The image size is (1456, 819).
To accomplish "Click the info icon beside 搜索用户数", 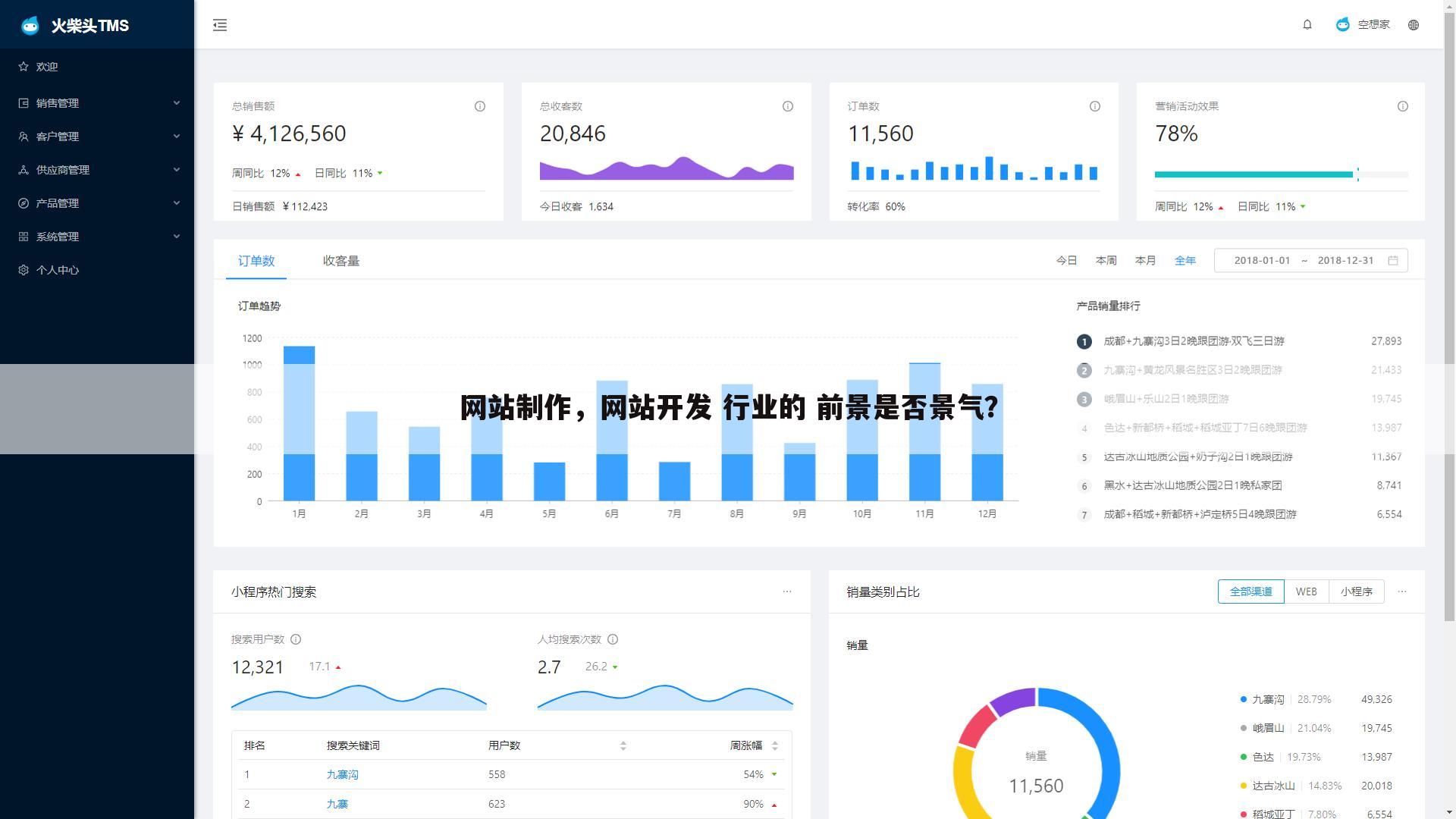I will [296, 639].
